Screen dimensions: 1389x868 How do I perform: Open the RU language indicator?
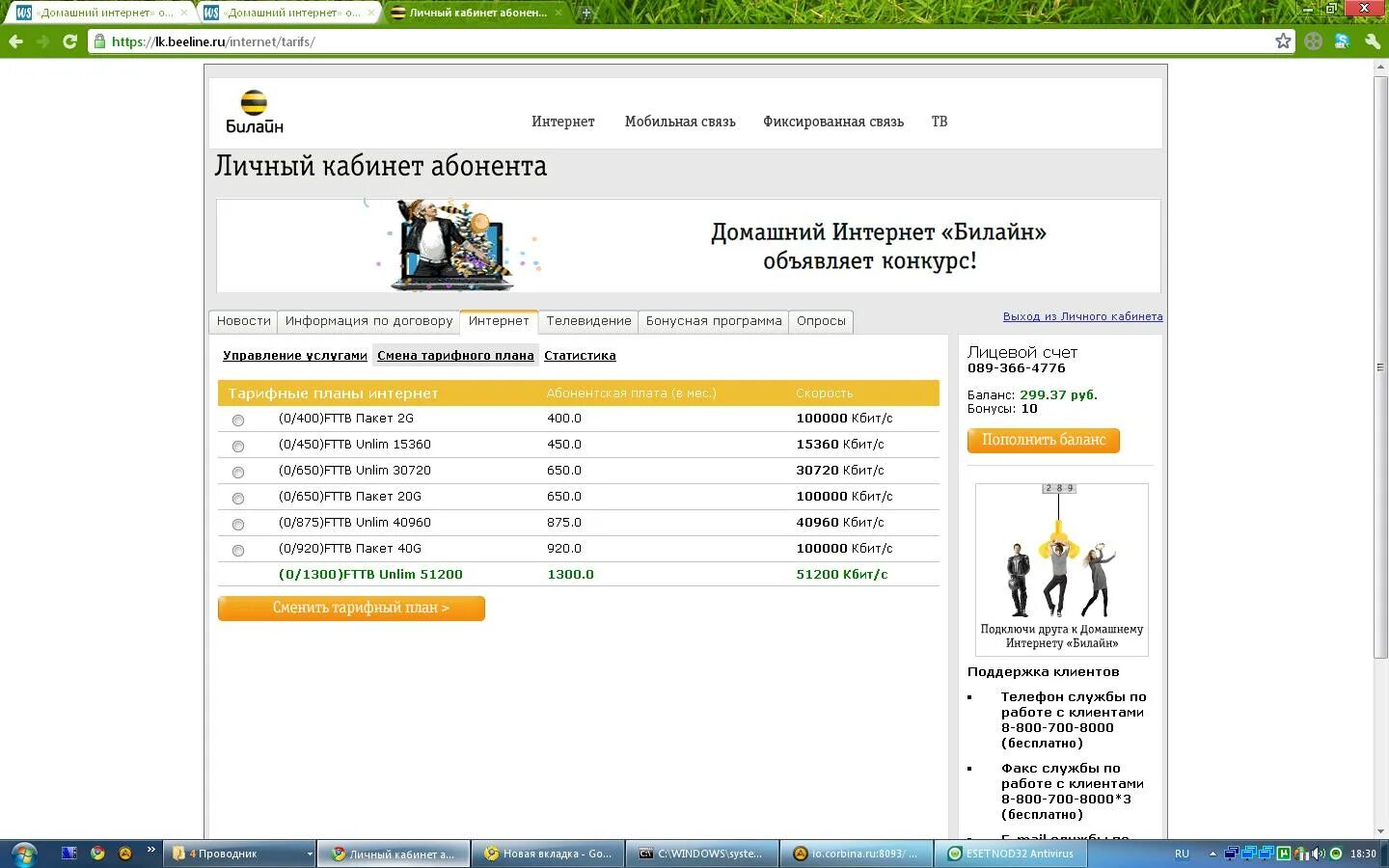[1182, 854]
